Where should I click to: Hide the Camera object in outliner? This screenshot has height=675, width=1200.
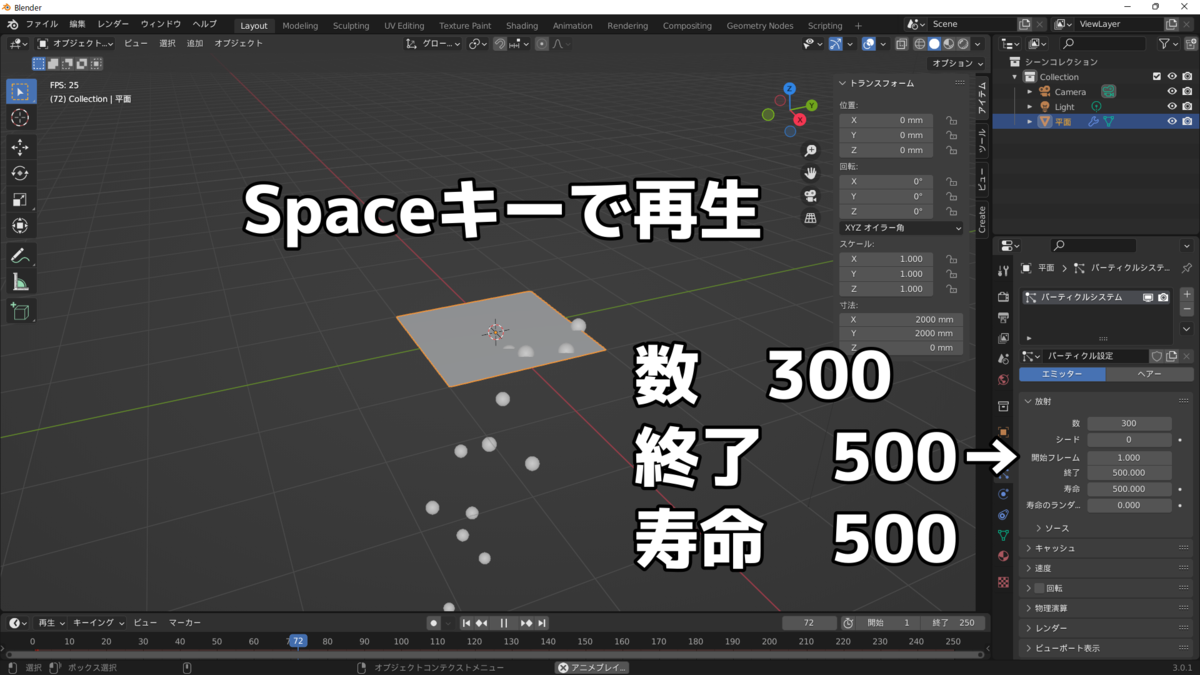(x=1172, y=91)
